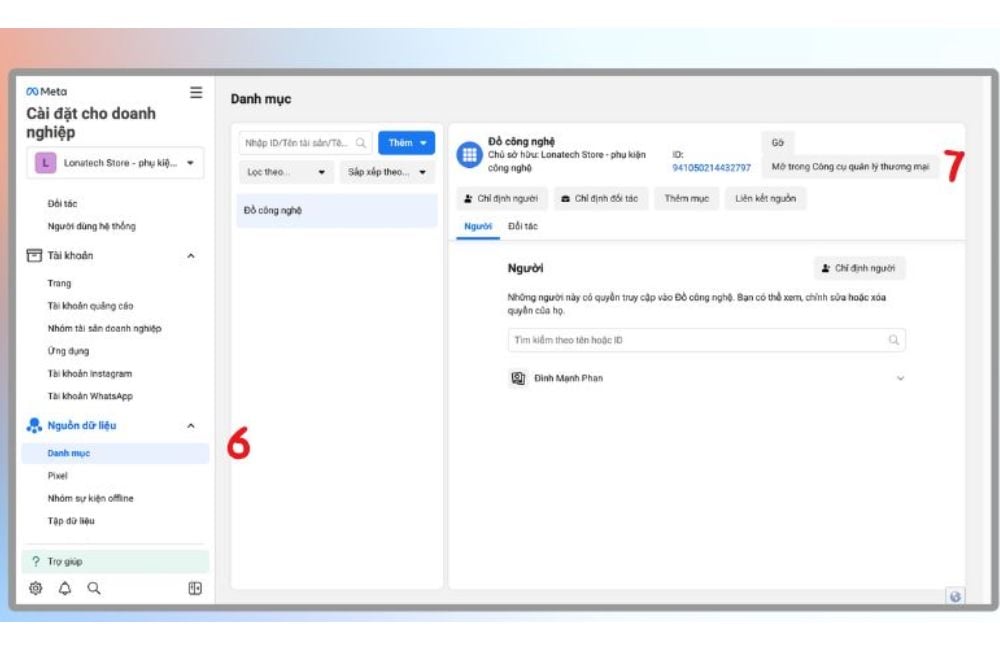Viewport: 1000px width, 650px height.
Task: Open the Sắp xếp theo sort dropdown
Action: pyautogui.click(x=387, y=172)
